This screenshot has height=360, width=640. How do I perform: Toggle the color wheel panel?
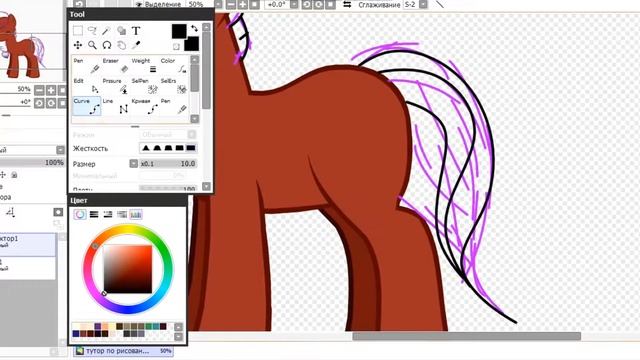coord(80,214)
